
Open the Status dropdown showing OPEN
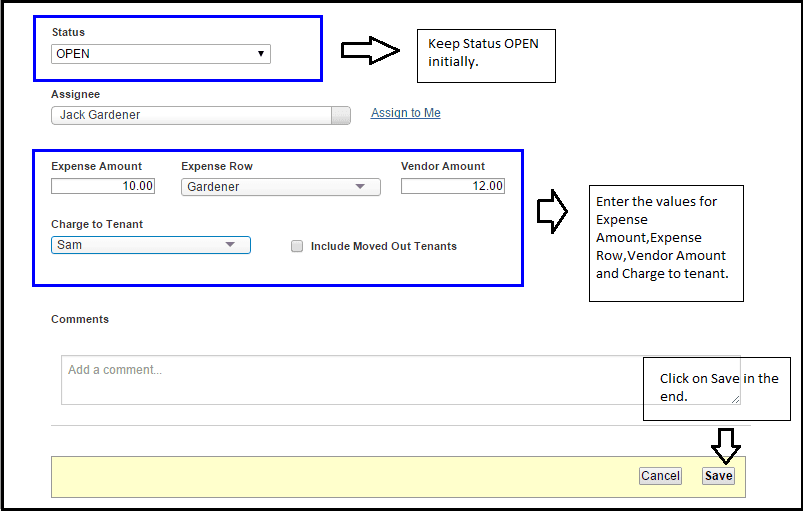tap(160, 54)
